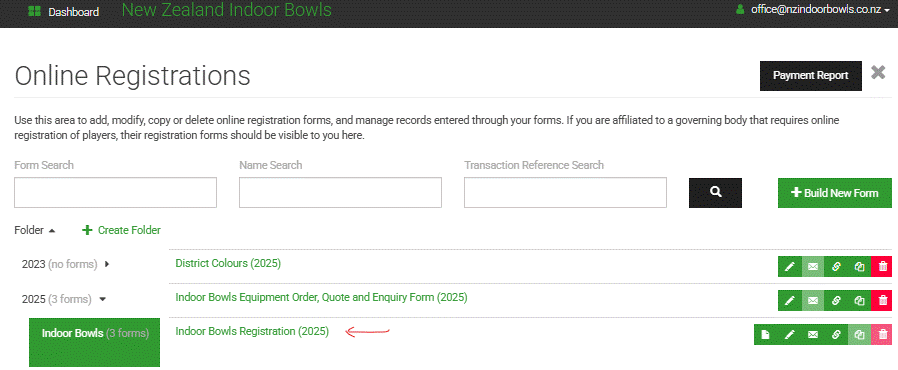Click envelope icon for Indoor Bowls Registration (2025)
The width and height of the screenshot is (898, 370).
tap(813, 334)
